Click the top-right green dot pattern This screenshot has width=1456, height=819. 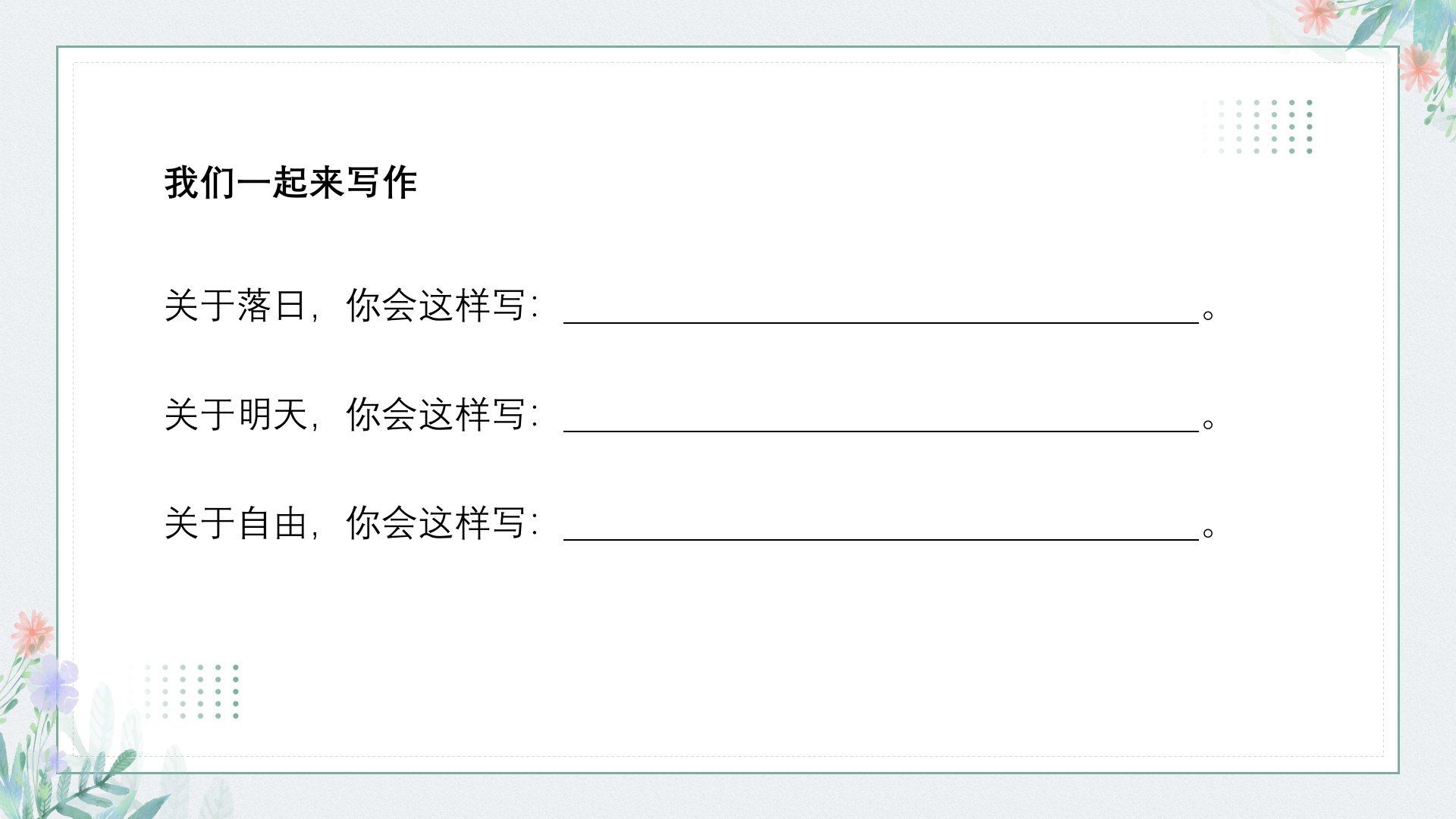(x=1257, y=126)
